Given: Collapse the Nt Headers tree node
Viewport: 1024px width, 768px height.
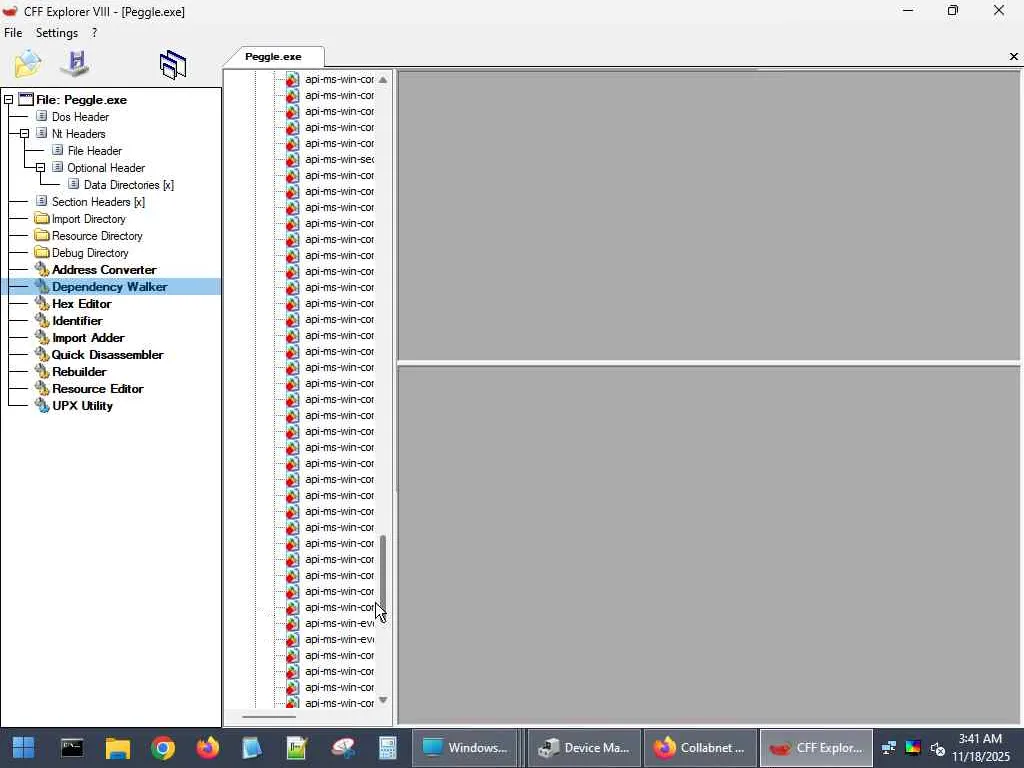Looking at the screenshot, I should pyautogui.click(x=24, y=134).
